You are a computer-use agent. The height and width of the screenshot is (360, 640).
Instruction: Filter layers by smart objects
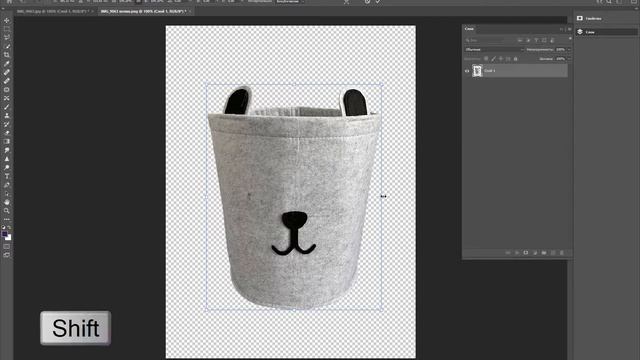coord(552,40)
